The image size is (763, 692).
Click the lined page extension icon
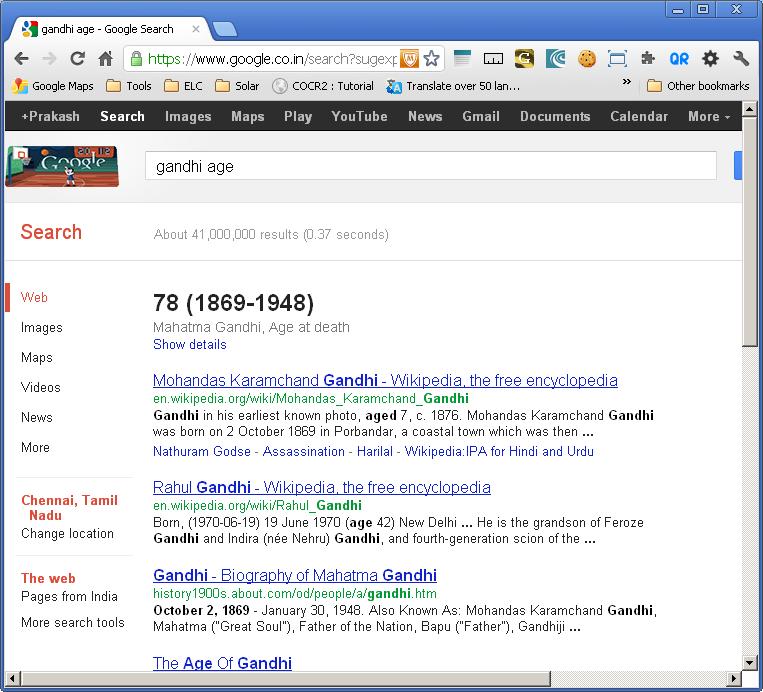(462, 58)
